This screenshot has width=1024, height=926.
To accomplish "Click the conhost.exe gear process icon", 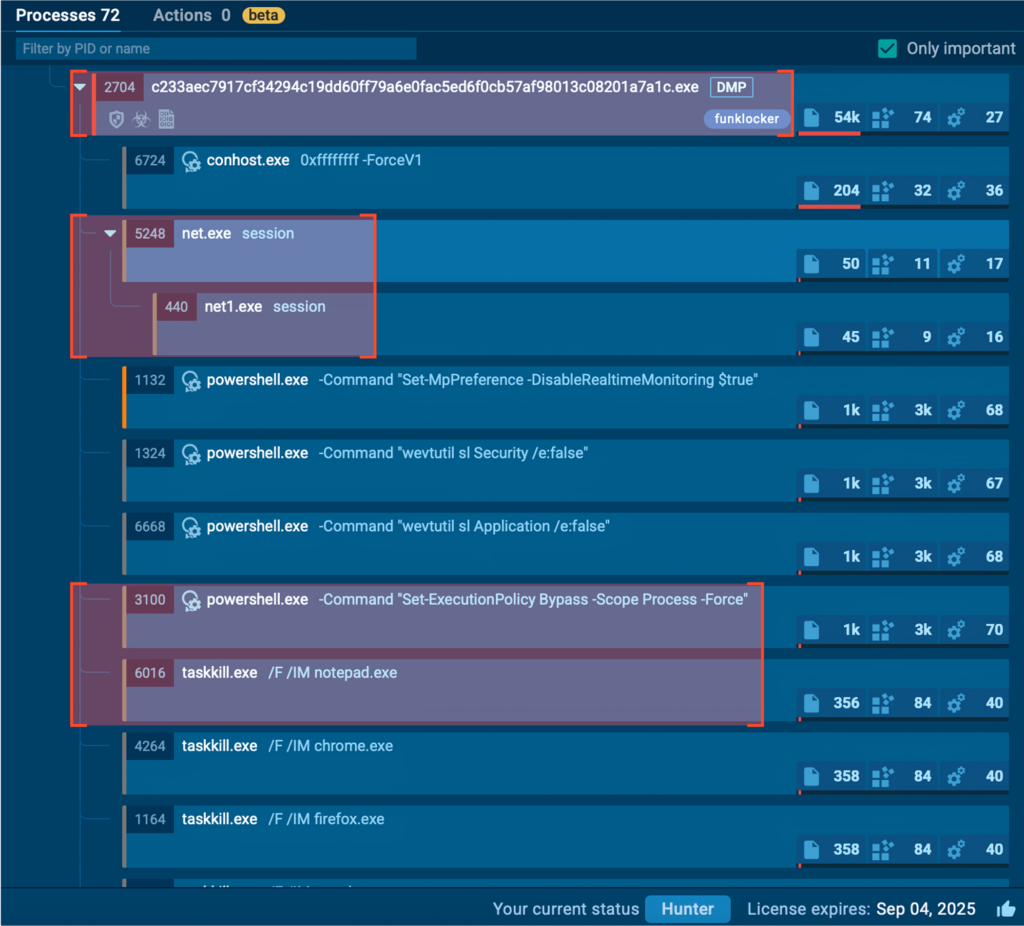I will tap(191, 161).
